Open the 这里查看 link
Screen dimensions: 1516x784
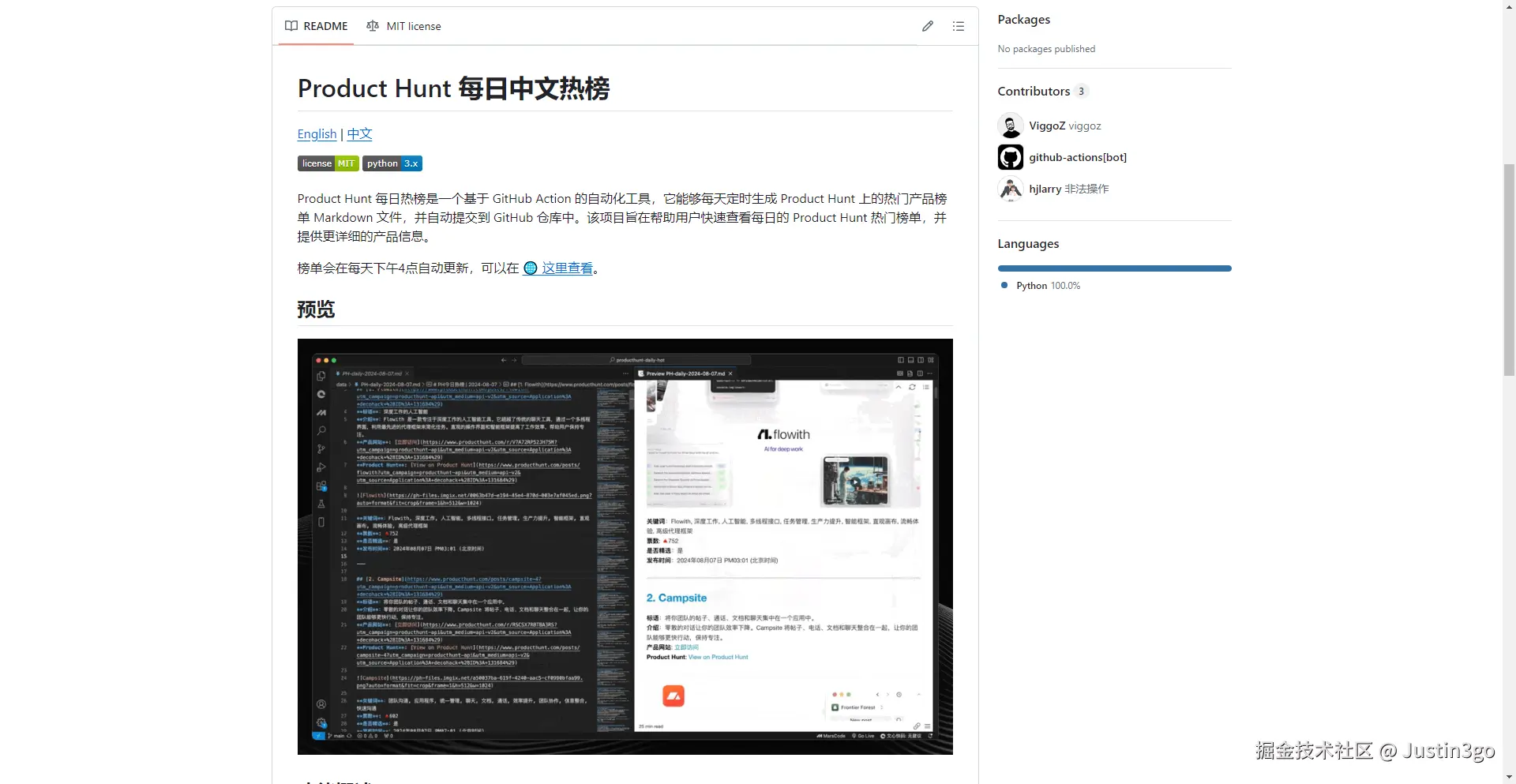coord(567,268)
